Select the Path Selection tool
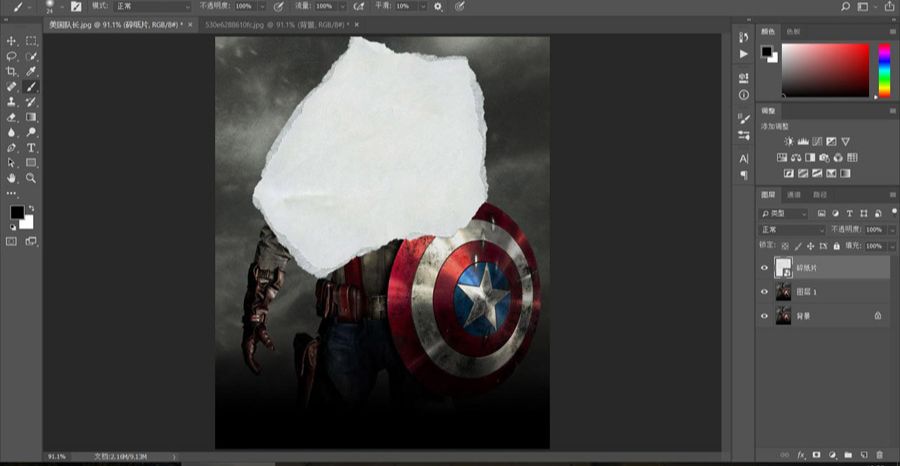The image size is (900, 466). click(11, 162)
